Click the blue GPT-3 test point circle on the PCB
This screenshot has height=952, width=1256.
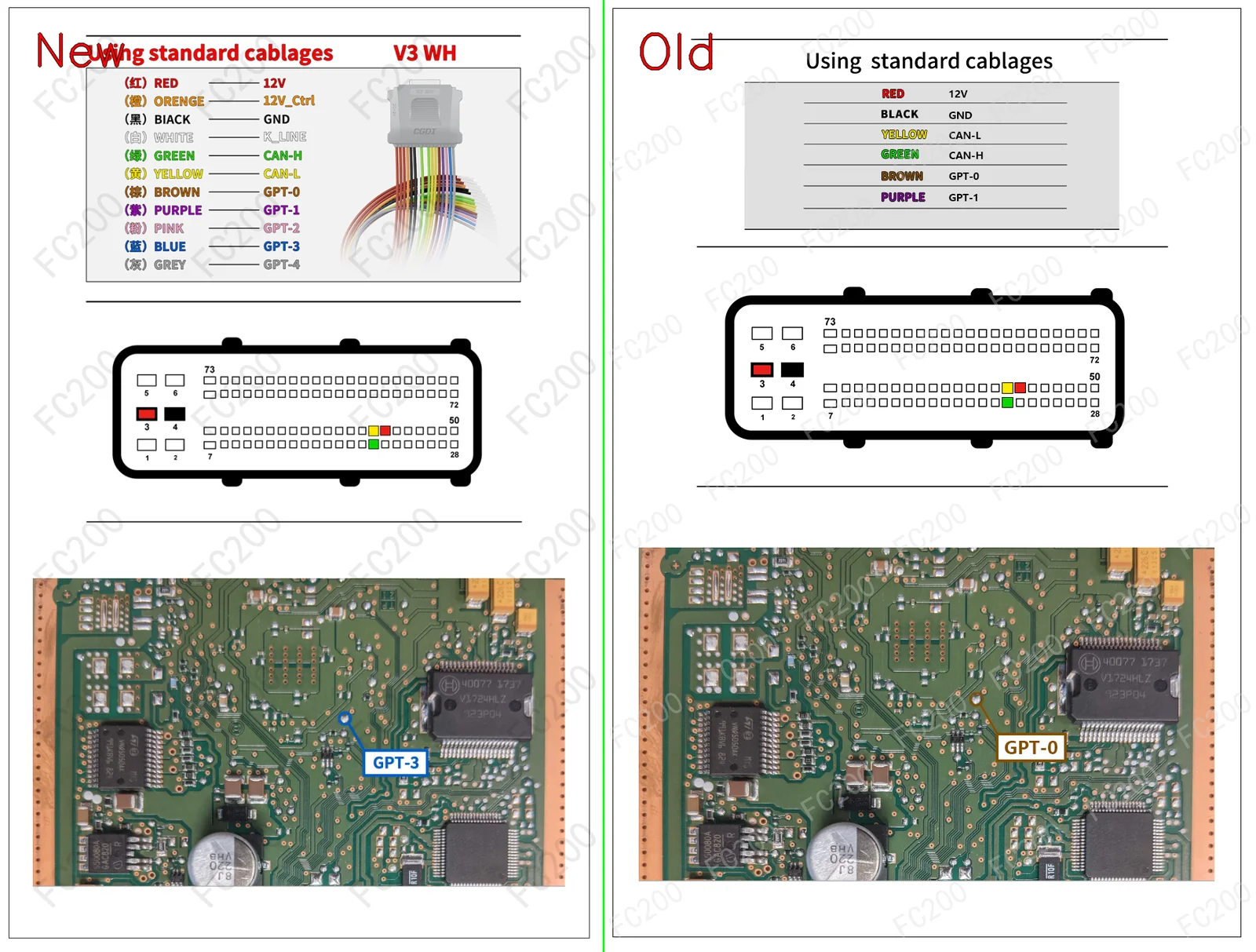click(344, 717)
